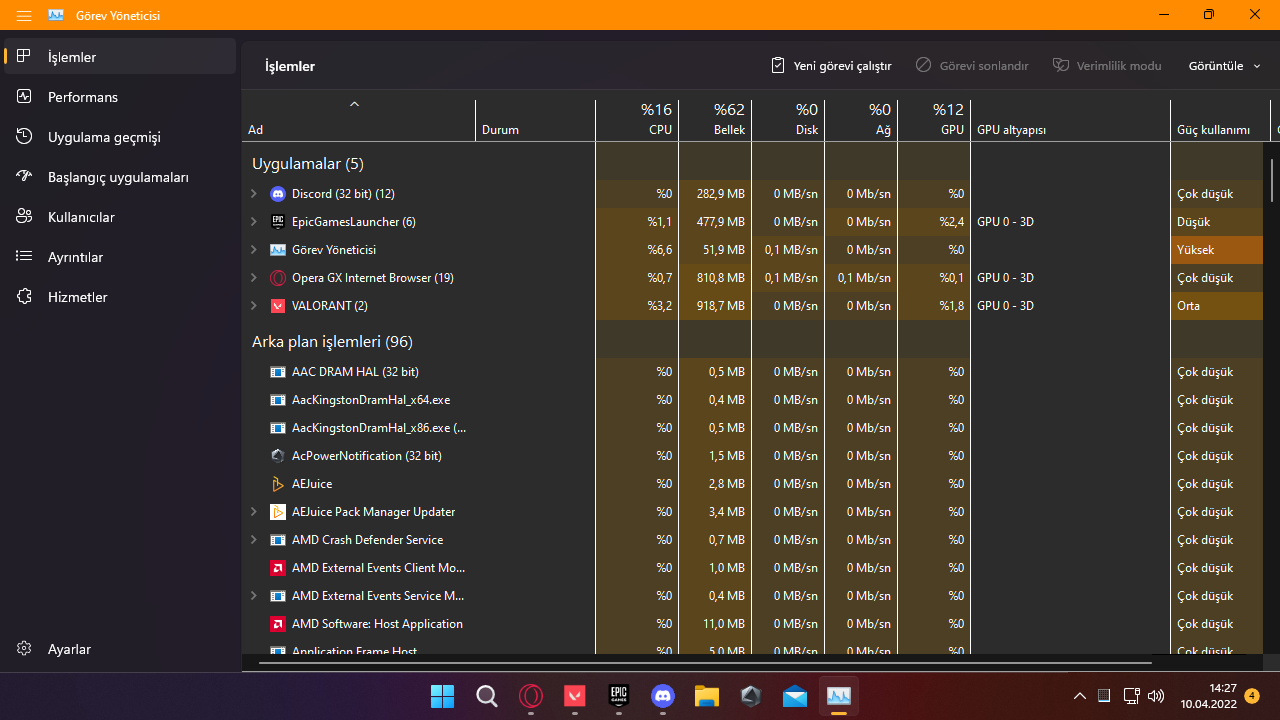Viewport: 1280px width, 720px height.
Task: Expand the Discord (32 bit) process group
Action: click(x=254, y=194)
